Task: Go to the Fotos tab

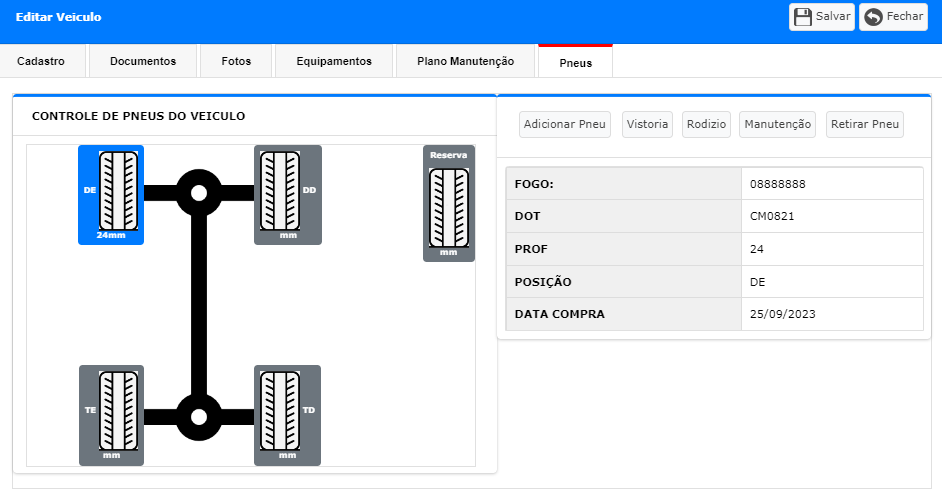Action: [236, 61]
